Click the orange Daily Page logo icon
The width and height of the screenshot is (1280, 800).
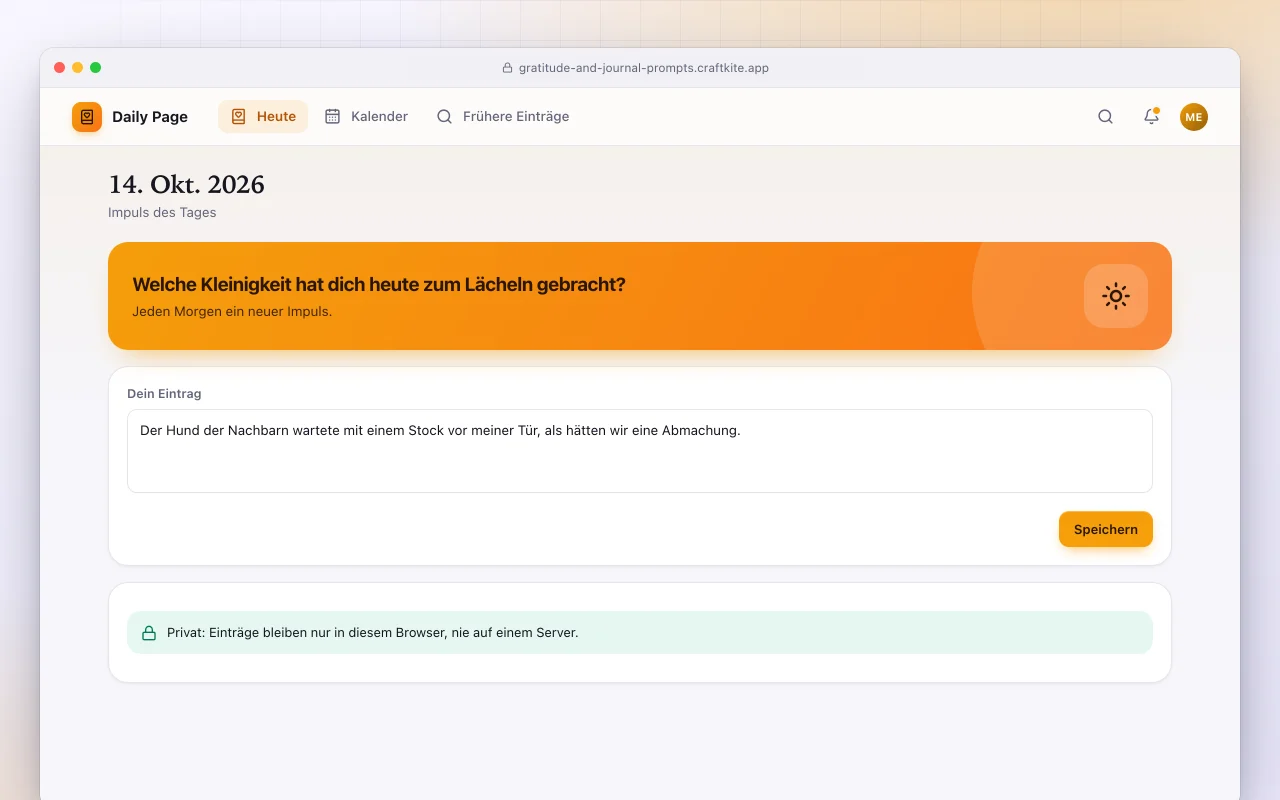click(x=87, y=117)
